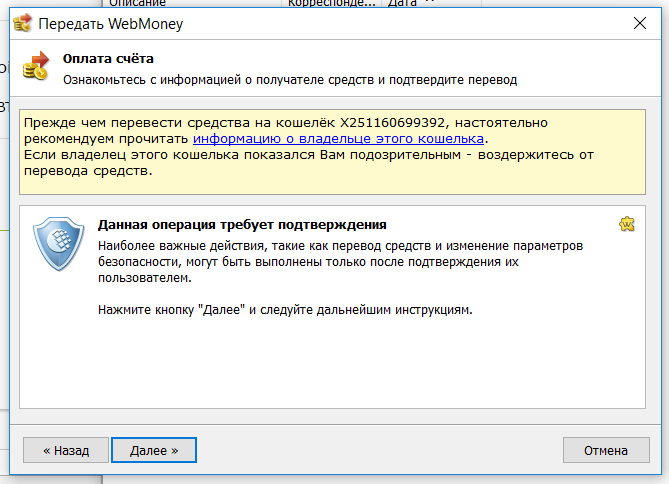Click the small yellow badge icon at right
669x484 pixels.
coord(627,224)
